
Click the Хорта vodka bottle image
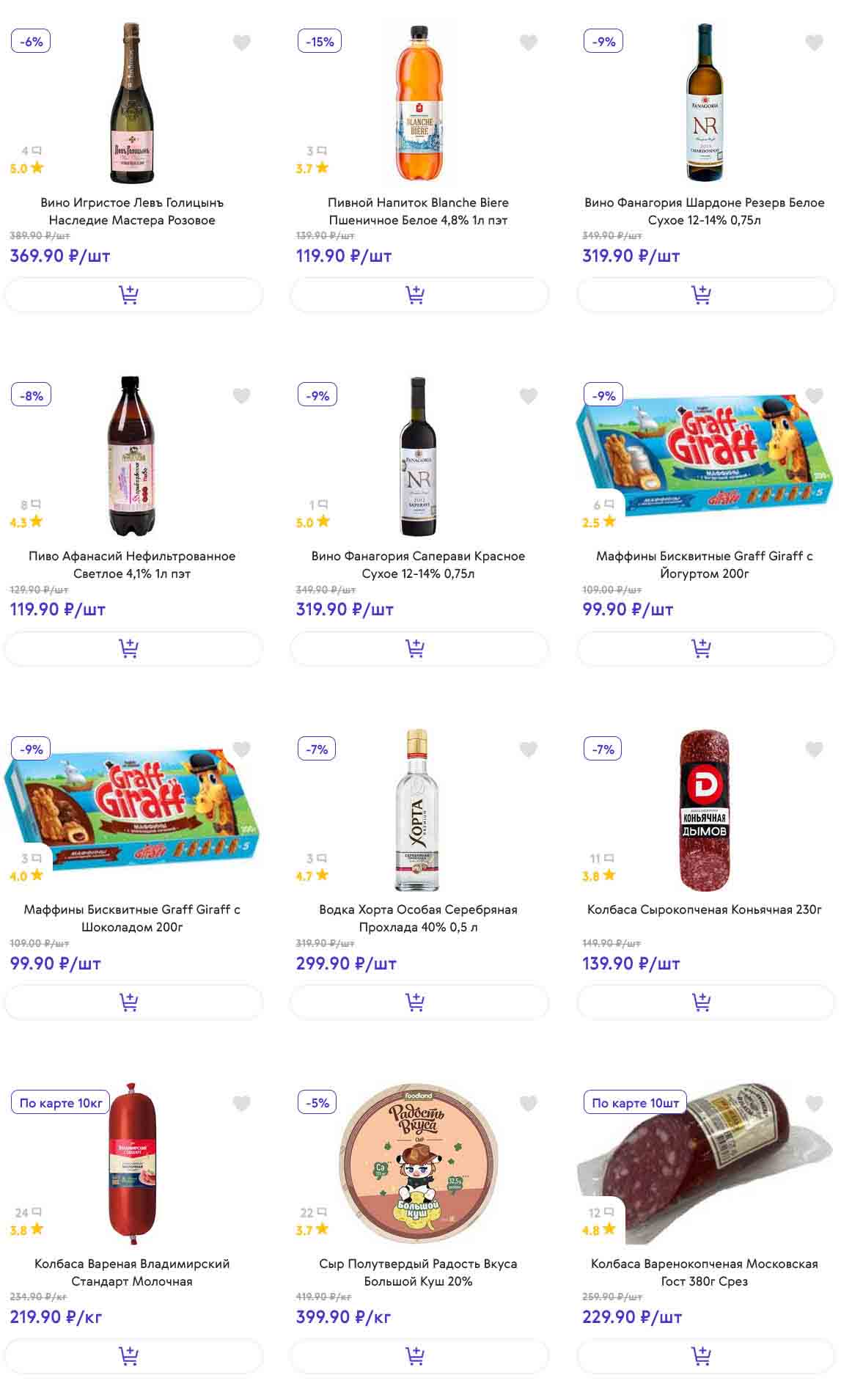pyautogui.click(x=417, y=810)
